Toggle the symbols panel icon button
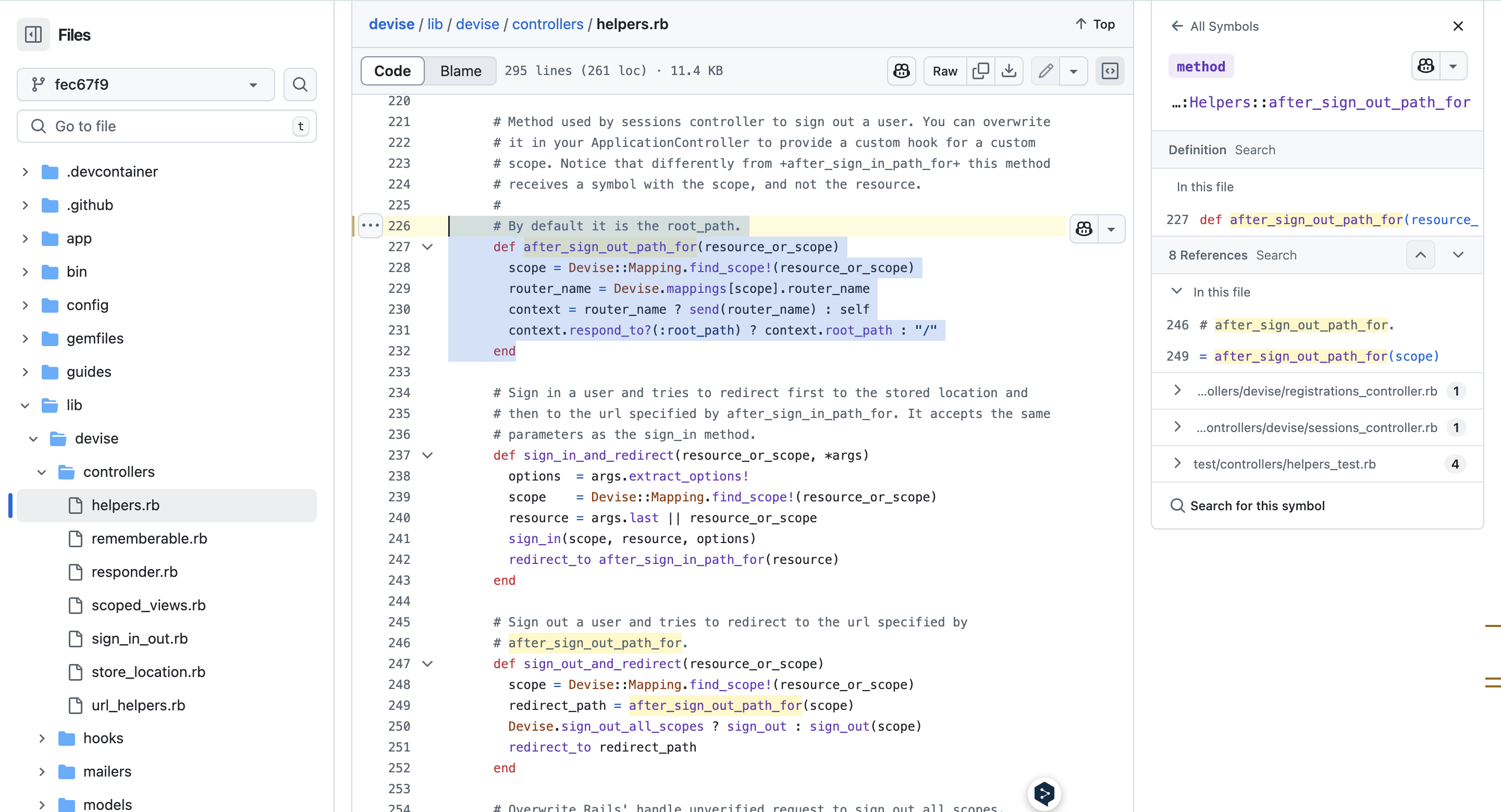Screen dimensions: 1501x812 point(1110,71)
